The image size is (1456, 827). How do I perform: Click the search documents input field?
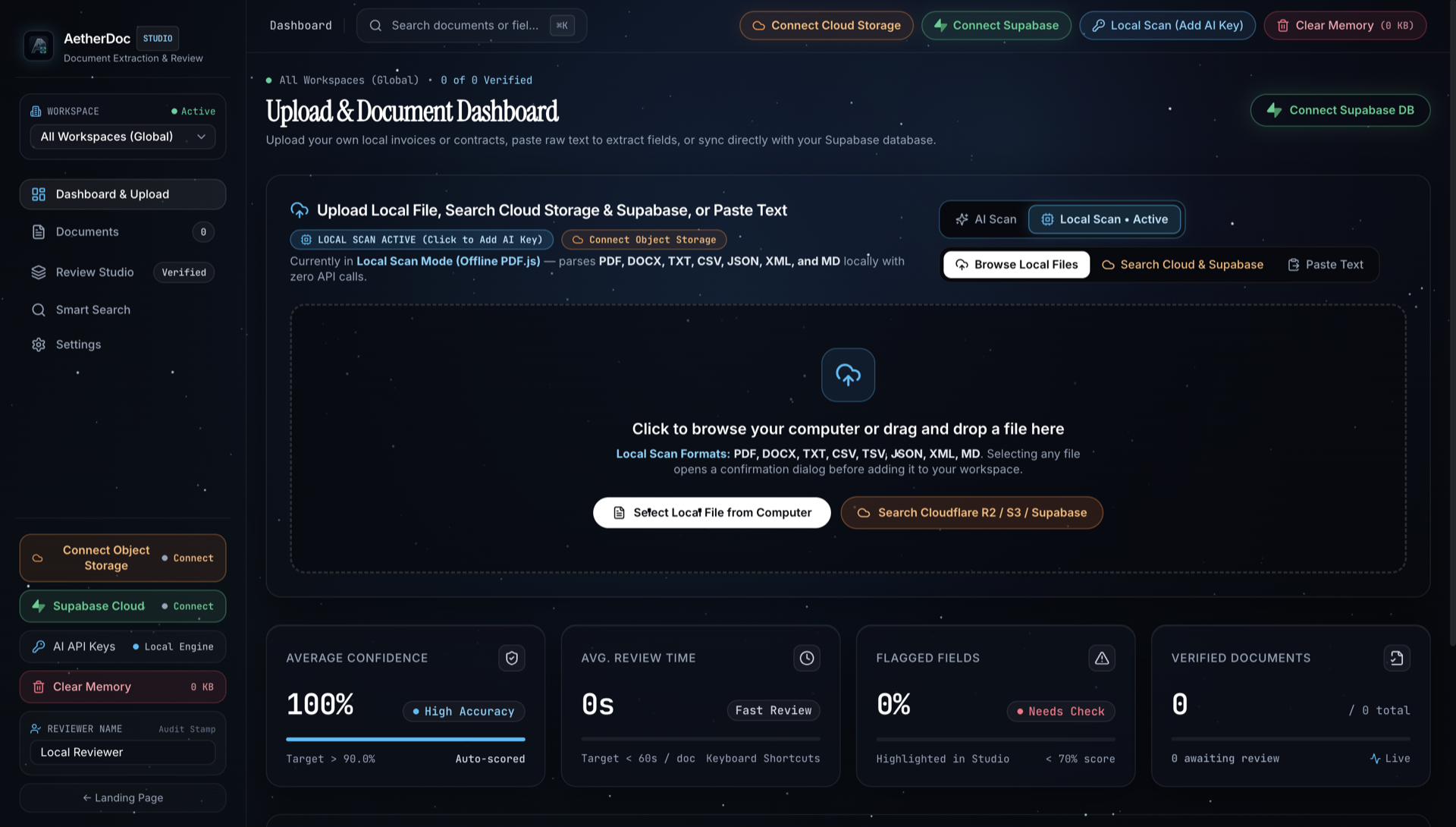pos(472,26)
